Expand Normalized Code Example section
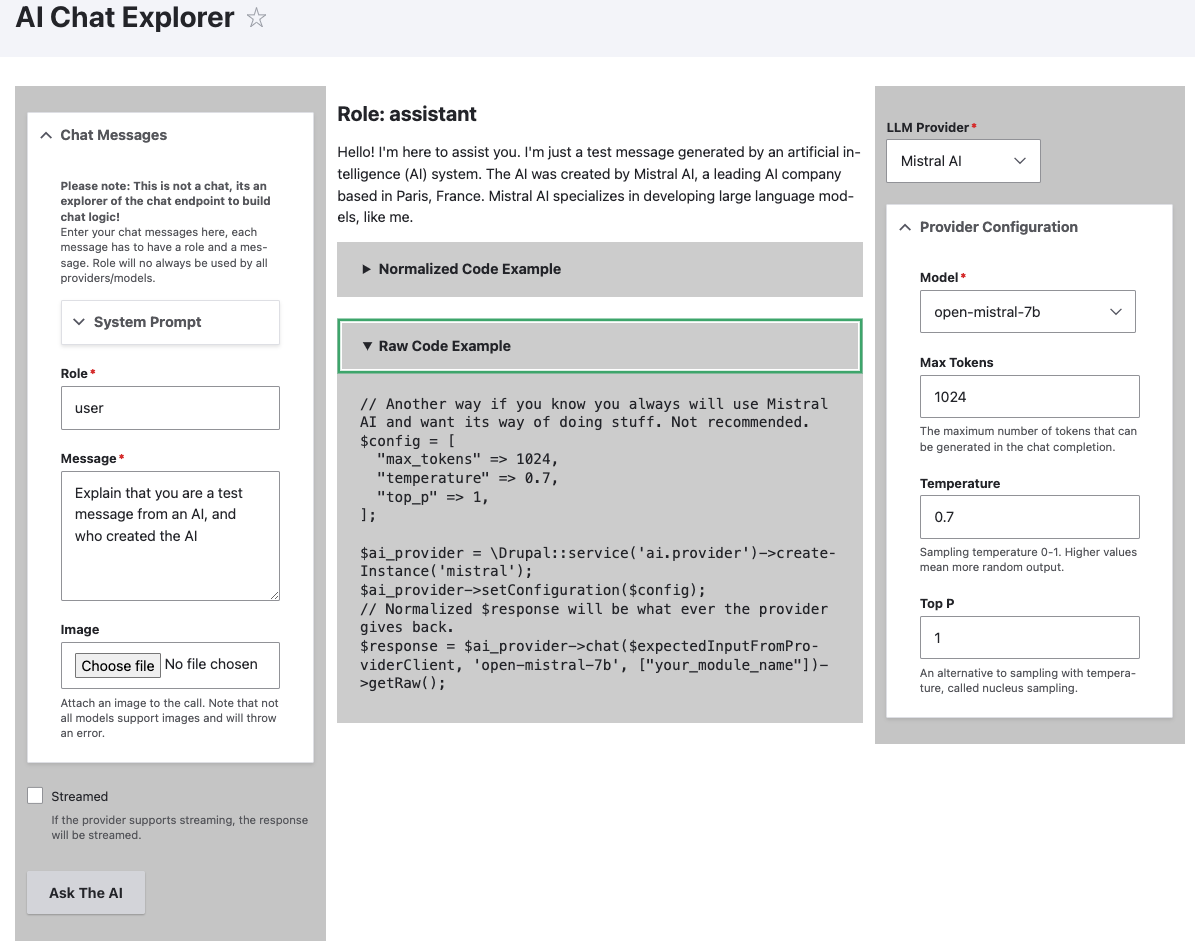Viewport: 1195px width, 951px height. 470,269
